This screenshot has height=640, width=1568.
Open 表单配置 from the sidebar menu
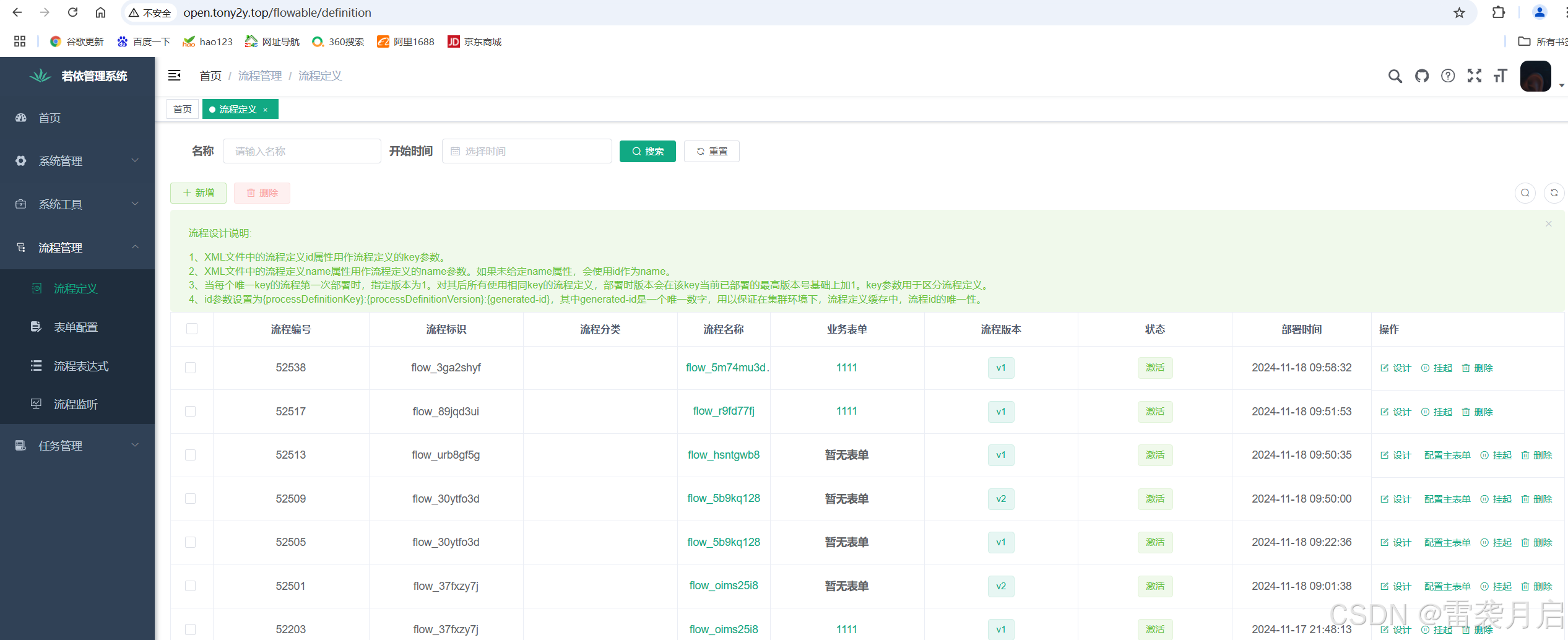pyautogui.click(x=75, y=327)
